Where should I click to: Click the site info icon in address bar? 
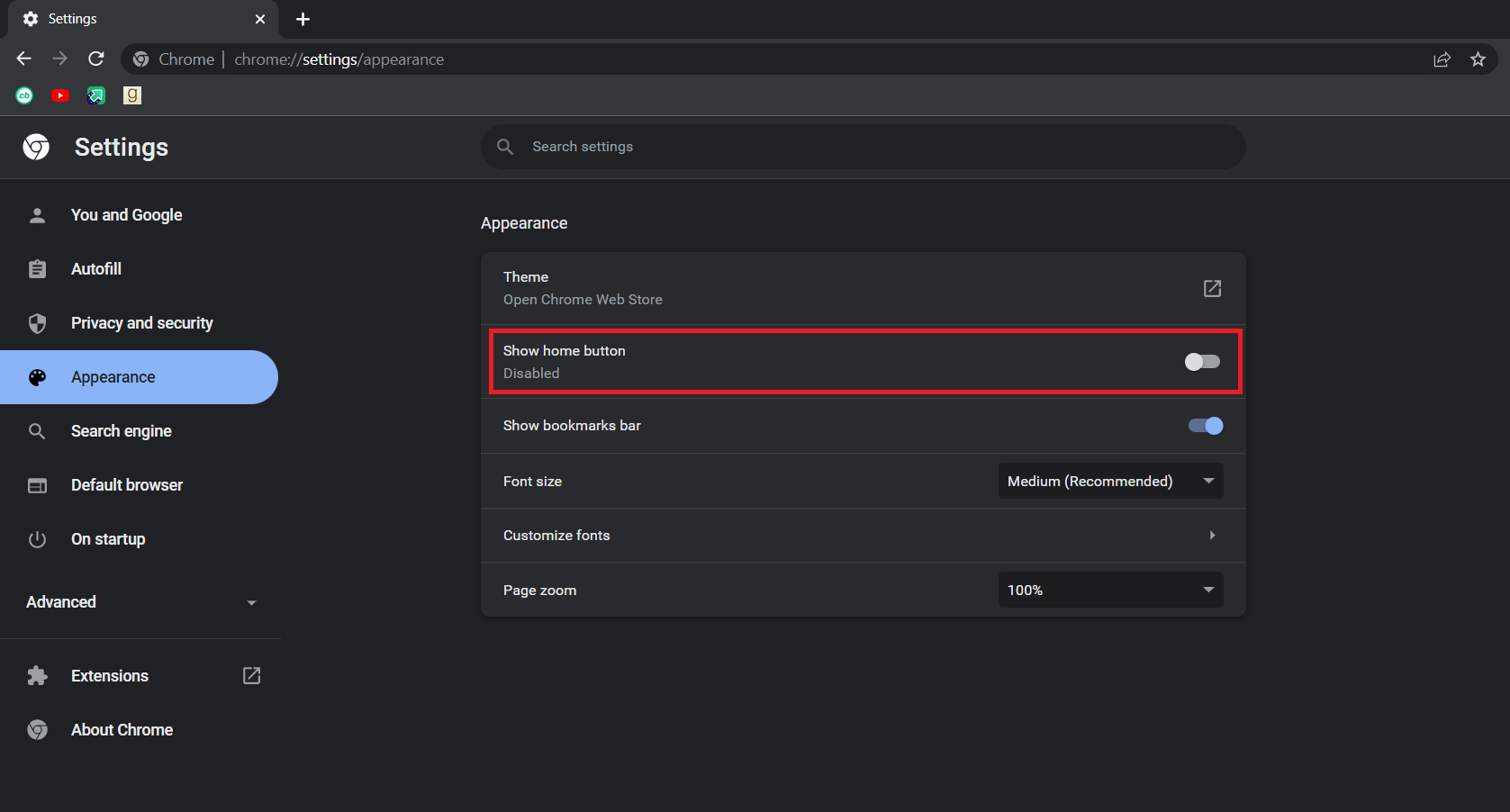click(x=140, y=59)
